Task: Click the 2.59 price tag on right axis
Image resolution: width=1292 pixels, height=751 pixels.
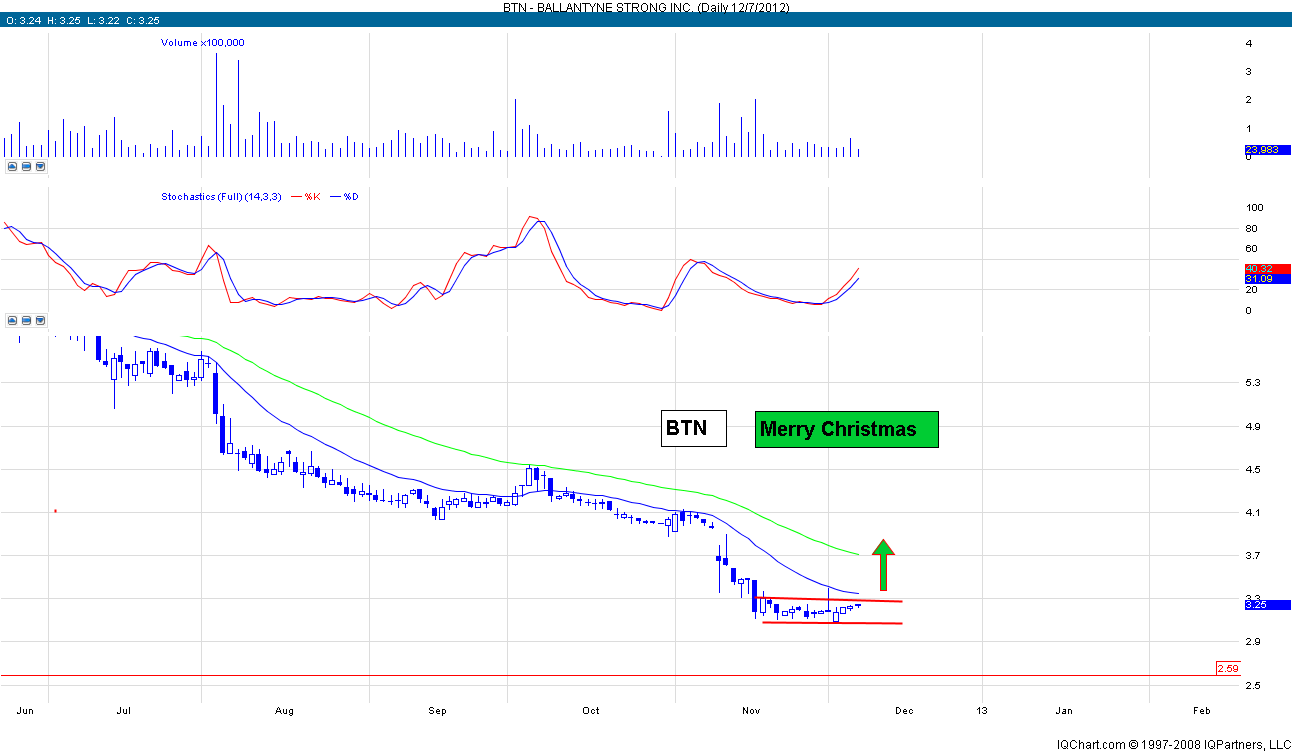Action: 1227,668
